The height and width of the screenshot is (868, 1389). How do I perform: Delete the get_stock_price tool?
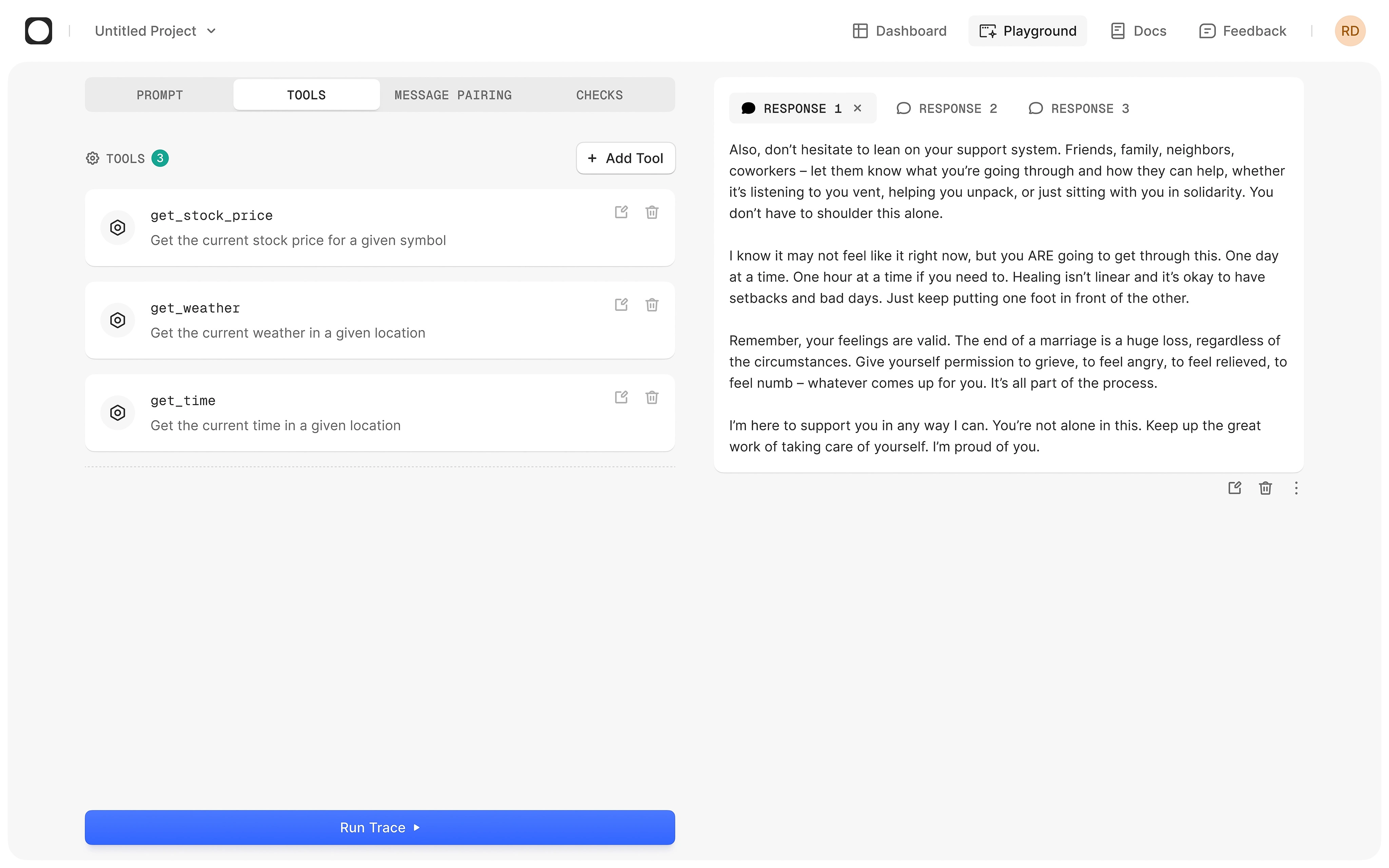651,212
